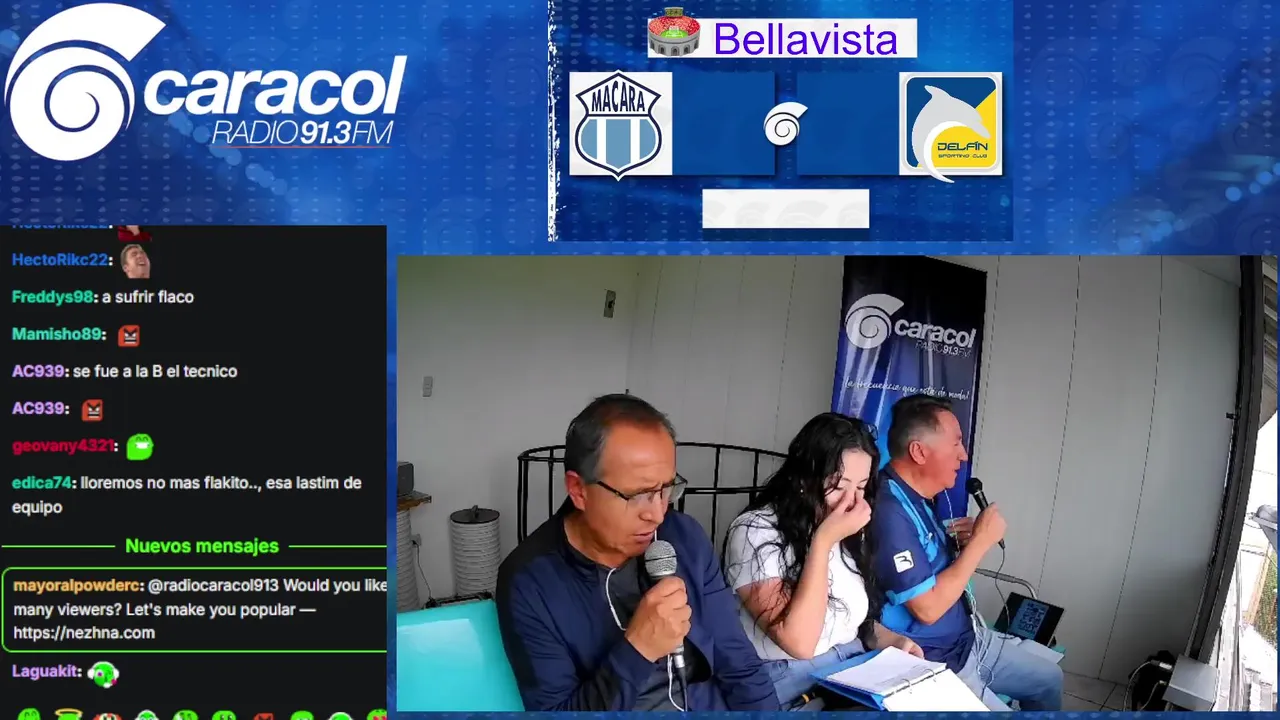Click the angry red emote from Mamisho89
Screen dimensions: 1280x720
tap(128, 335)
